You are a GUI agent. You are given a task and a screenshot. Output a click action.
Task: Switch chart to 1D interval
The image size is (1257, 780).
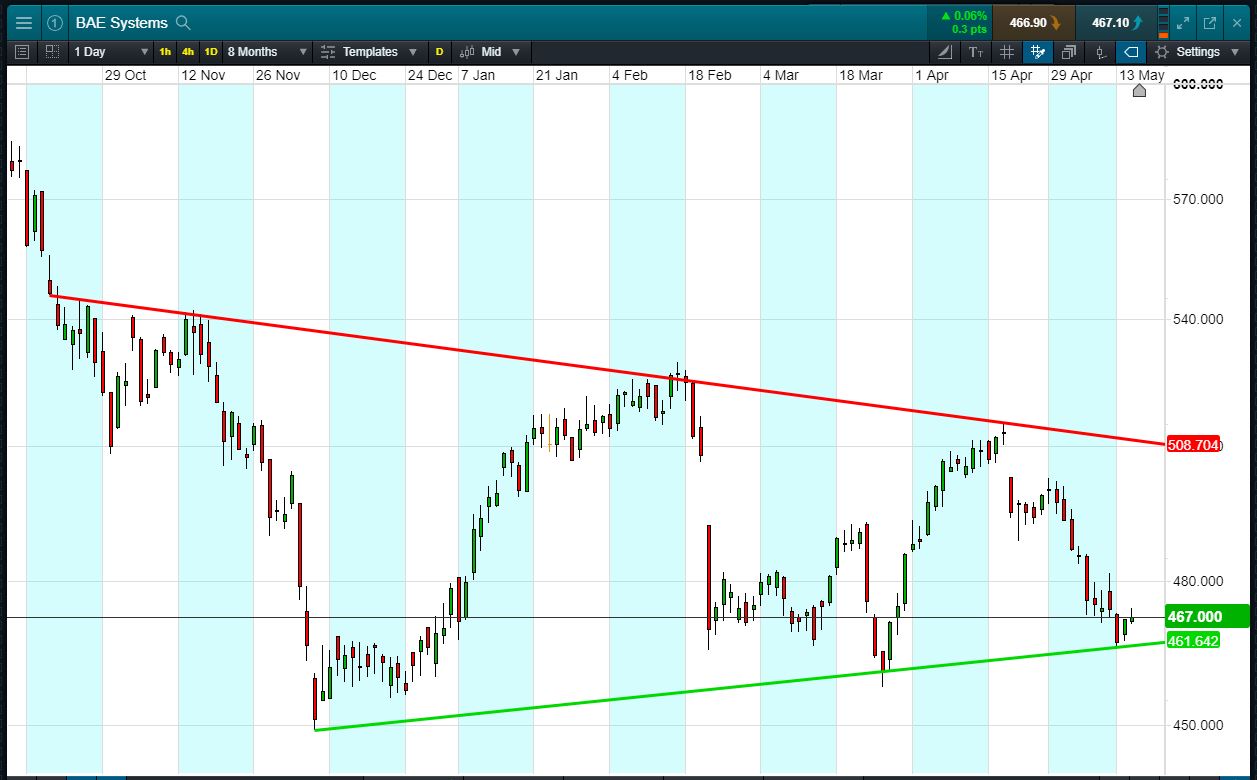click(211, 51)
